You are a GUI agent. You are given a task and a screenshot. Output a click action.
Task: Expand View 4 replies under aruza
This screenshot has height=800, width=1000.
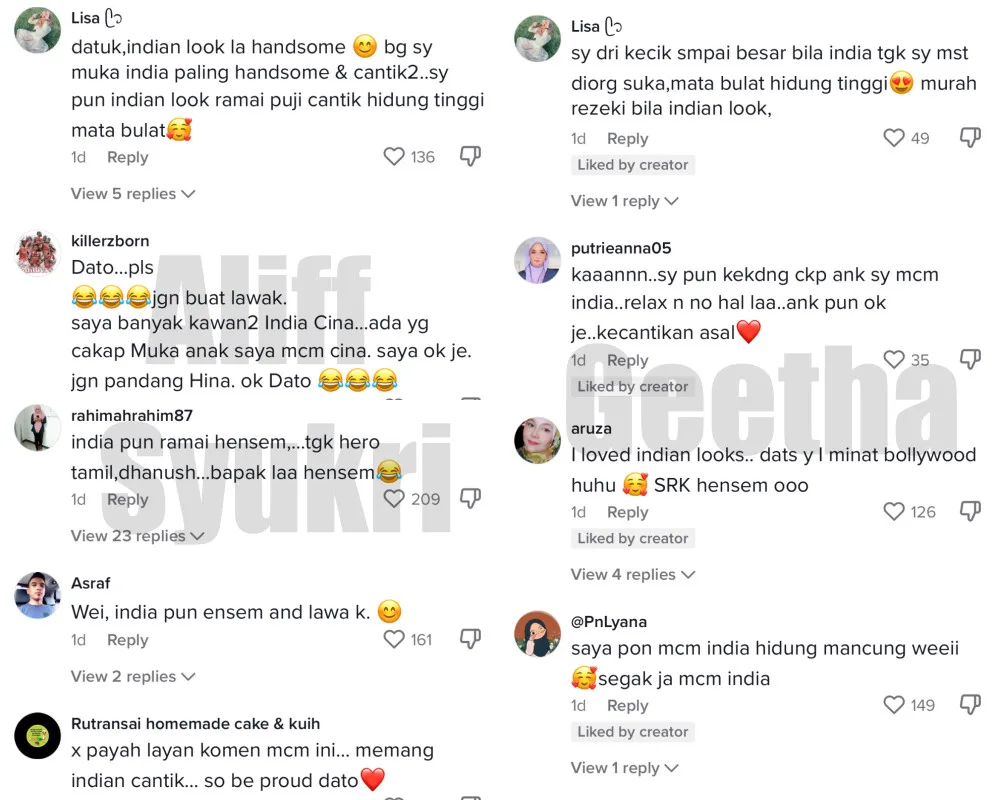click(x=633, y=574)
